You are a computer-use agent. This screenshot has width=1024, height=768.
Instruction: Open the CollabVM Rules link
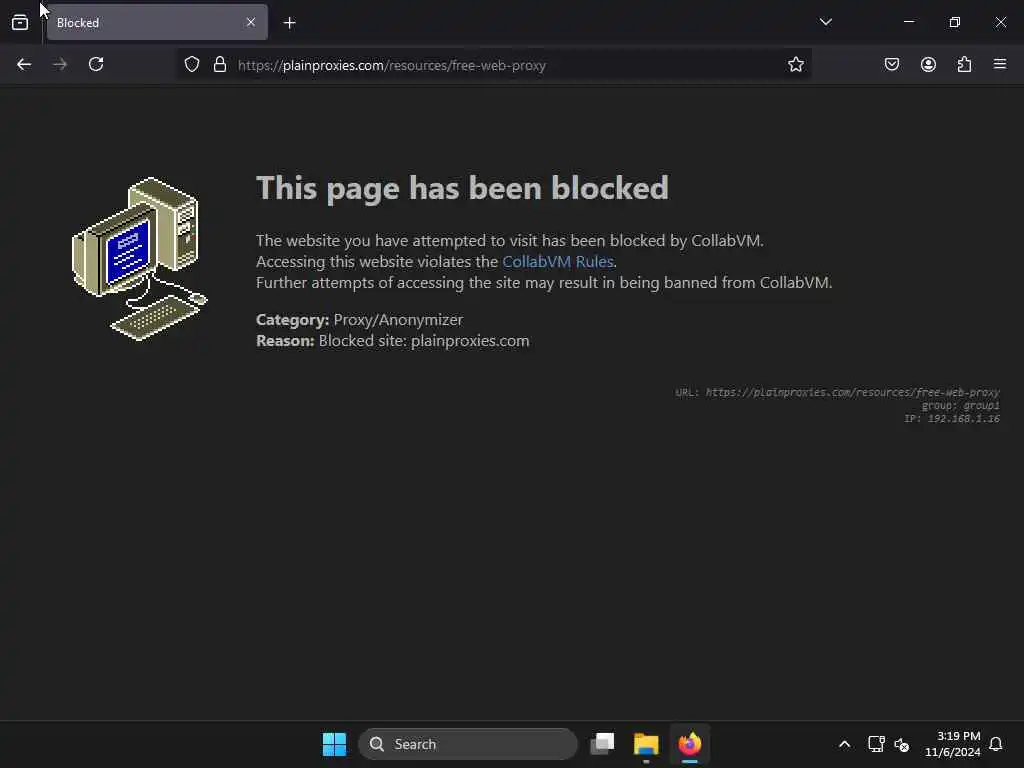pos(558,261)
